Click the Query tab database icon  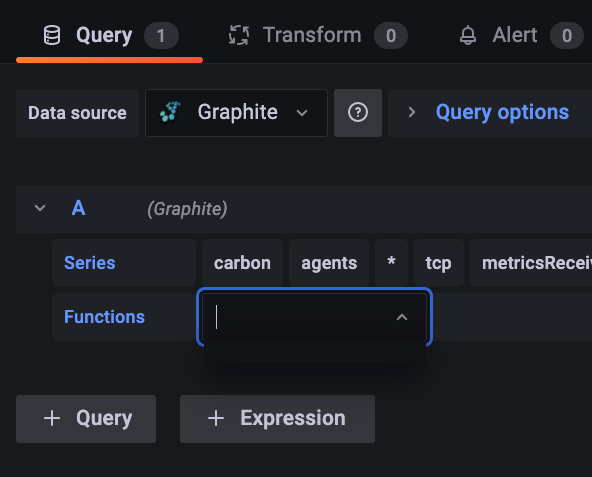[x=52, y=36]
